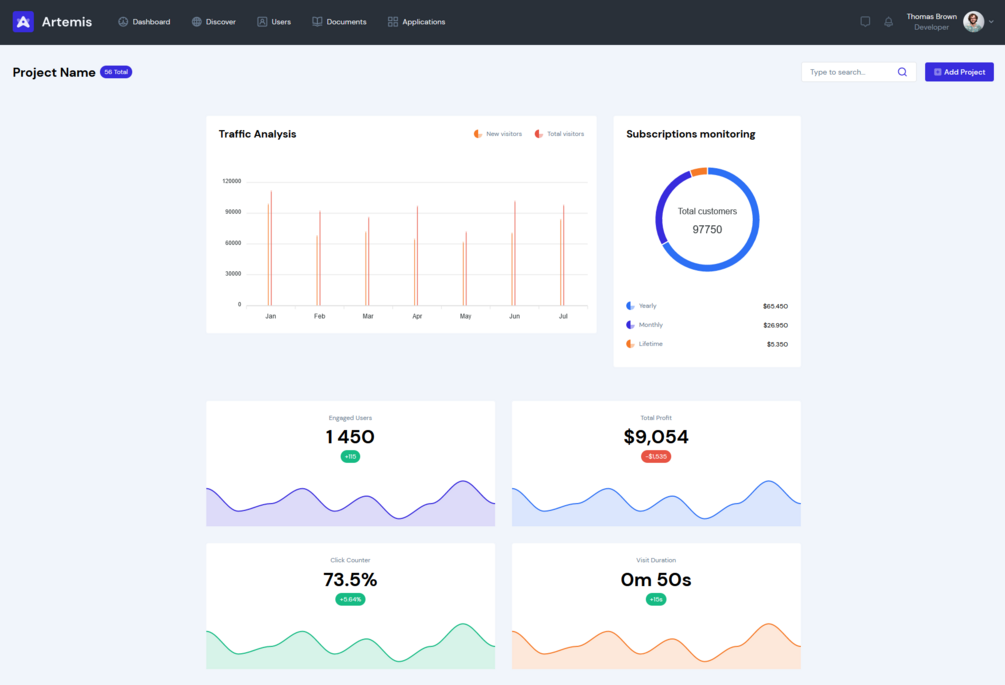1005x685 pixels.
Task: Click the Monthly subscription color swatch
Action: coord(630,325)
